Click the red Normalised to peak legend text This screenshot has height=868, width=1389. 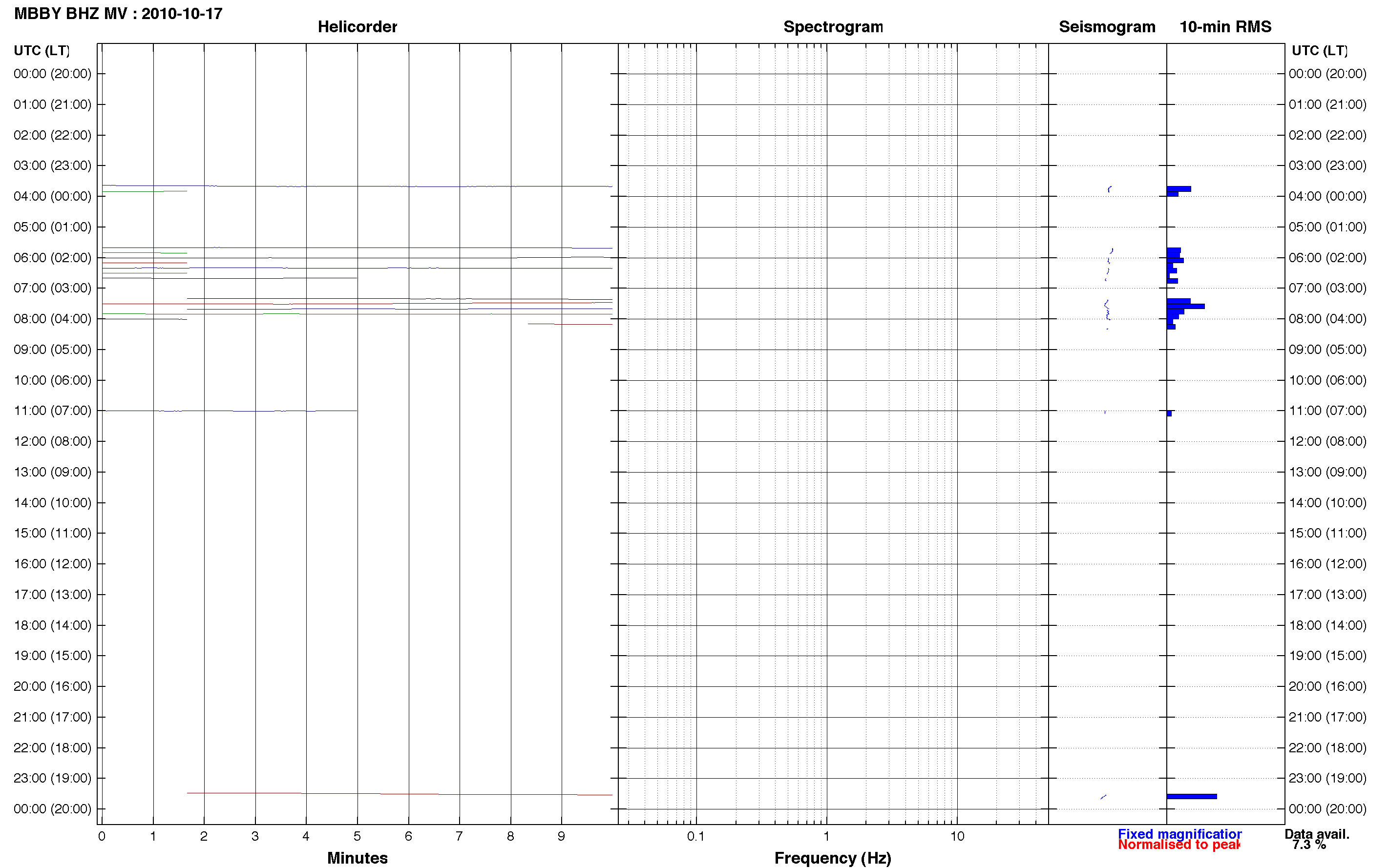point(1179,845)
